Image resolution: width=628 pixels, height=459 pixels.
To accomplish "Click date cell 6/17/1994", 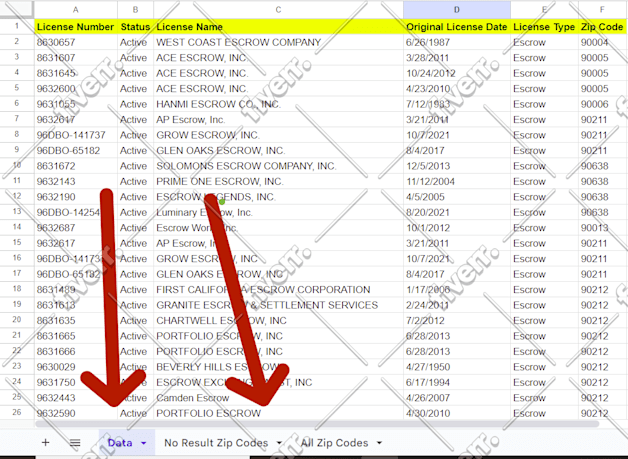I will [x=457, y=382].
